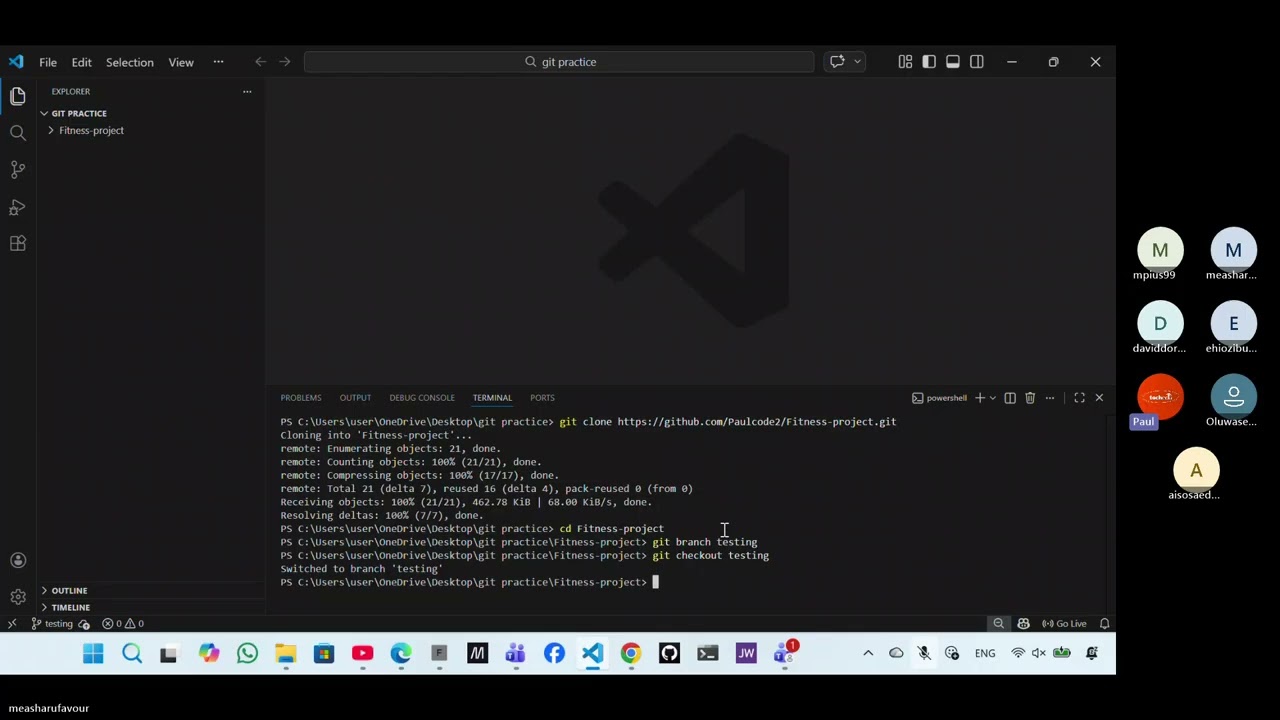This screenshot has height=720, width=1280.
Task: Open the Run and Debug view
Action: point(17,207)
